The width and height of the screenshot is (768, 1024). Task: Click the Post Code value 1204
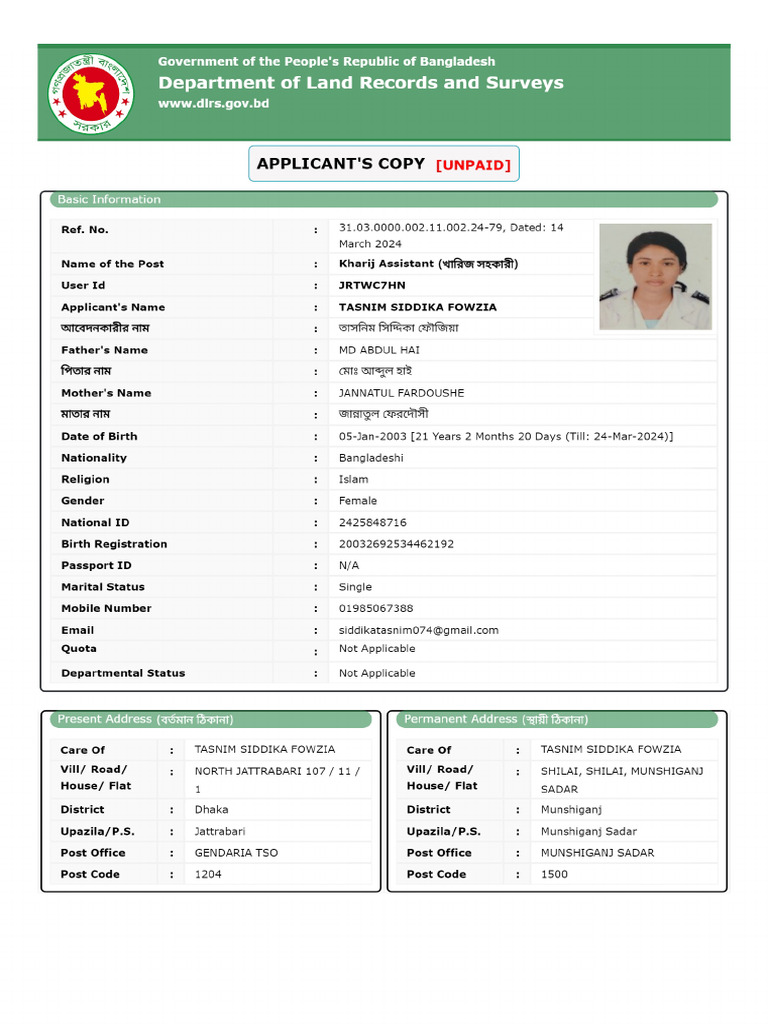coord(208,874)
